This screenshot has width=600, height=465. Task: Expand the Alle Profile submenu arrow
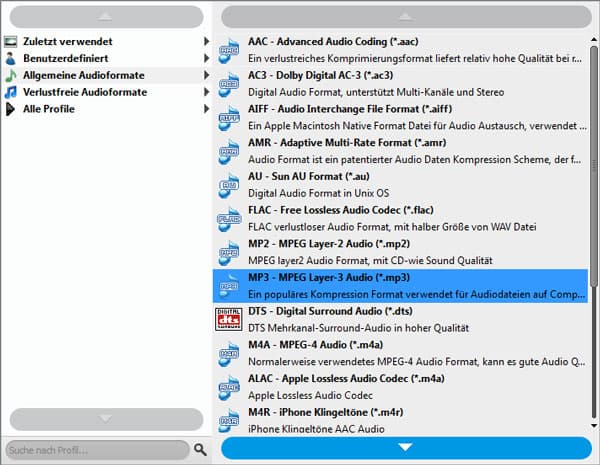(x=206, y=109)
